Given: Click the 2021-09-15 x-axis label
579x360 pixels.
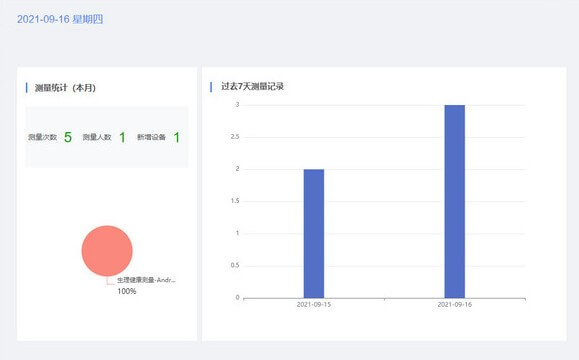Looking at the screenshot, I should [x=314, y=305].
